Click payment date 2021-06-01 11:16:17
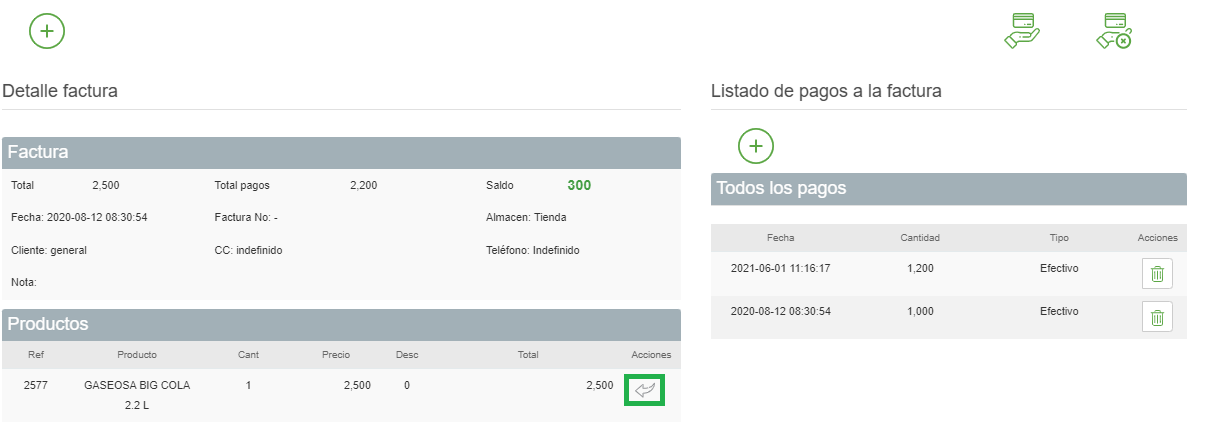The height and width of the screenshot is (446, 1209). click(x=781, y=268)
